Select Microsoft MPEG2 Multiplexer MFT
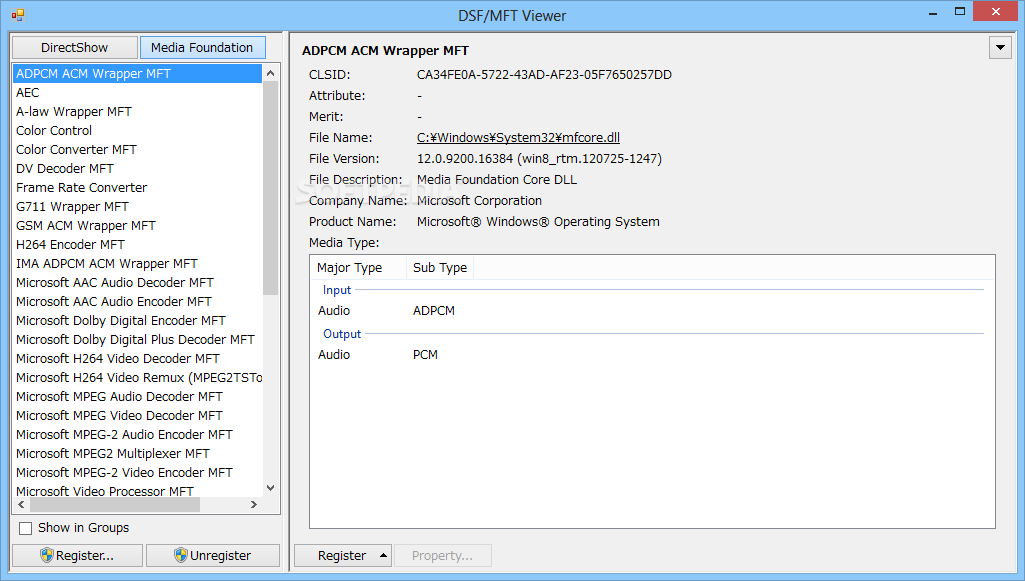 (x=137, y=453)
